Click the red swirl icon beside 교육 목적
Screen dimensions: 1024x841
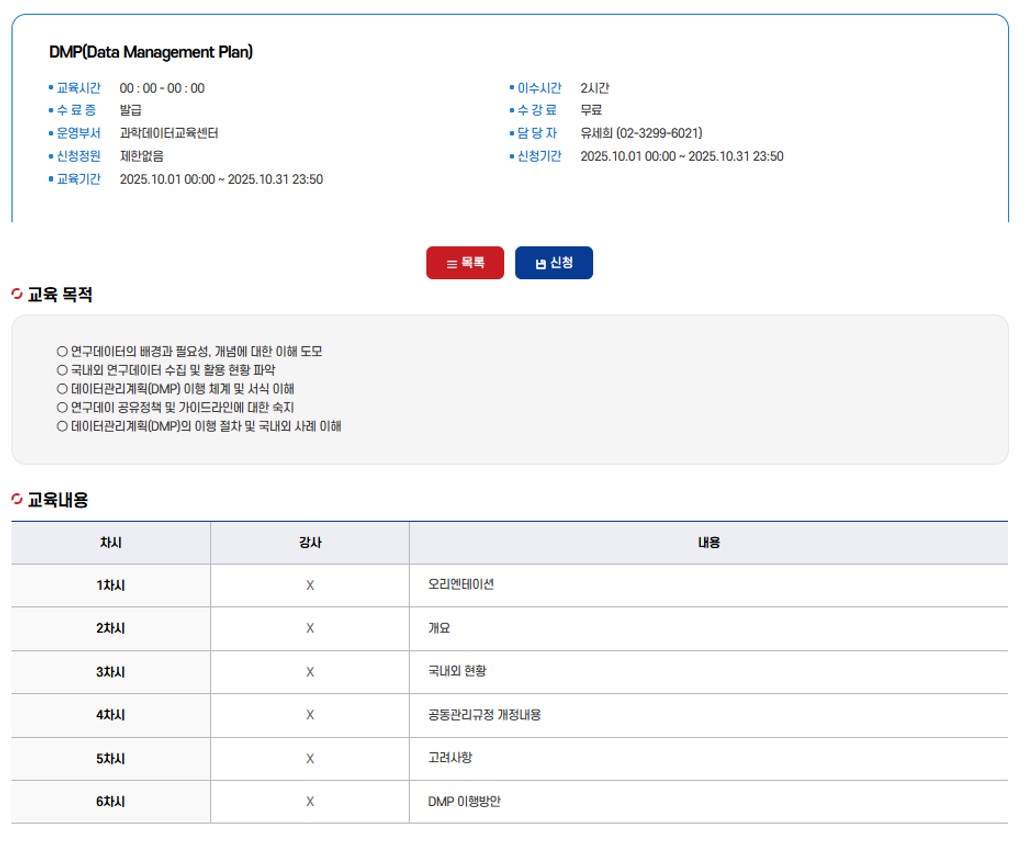click(17, 294)
